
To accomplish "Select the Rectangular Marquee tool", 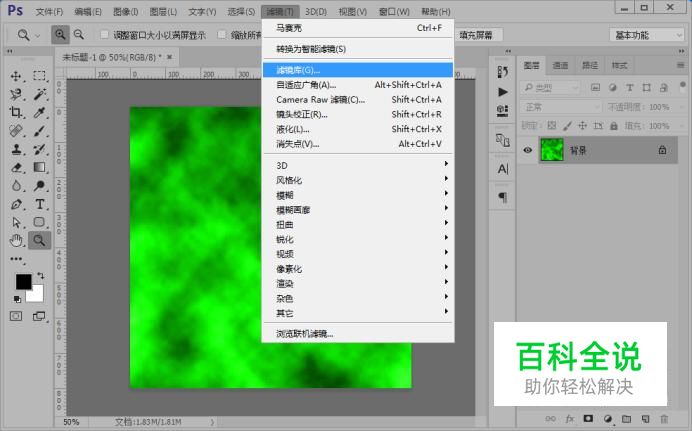I will (39, 76).
